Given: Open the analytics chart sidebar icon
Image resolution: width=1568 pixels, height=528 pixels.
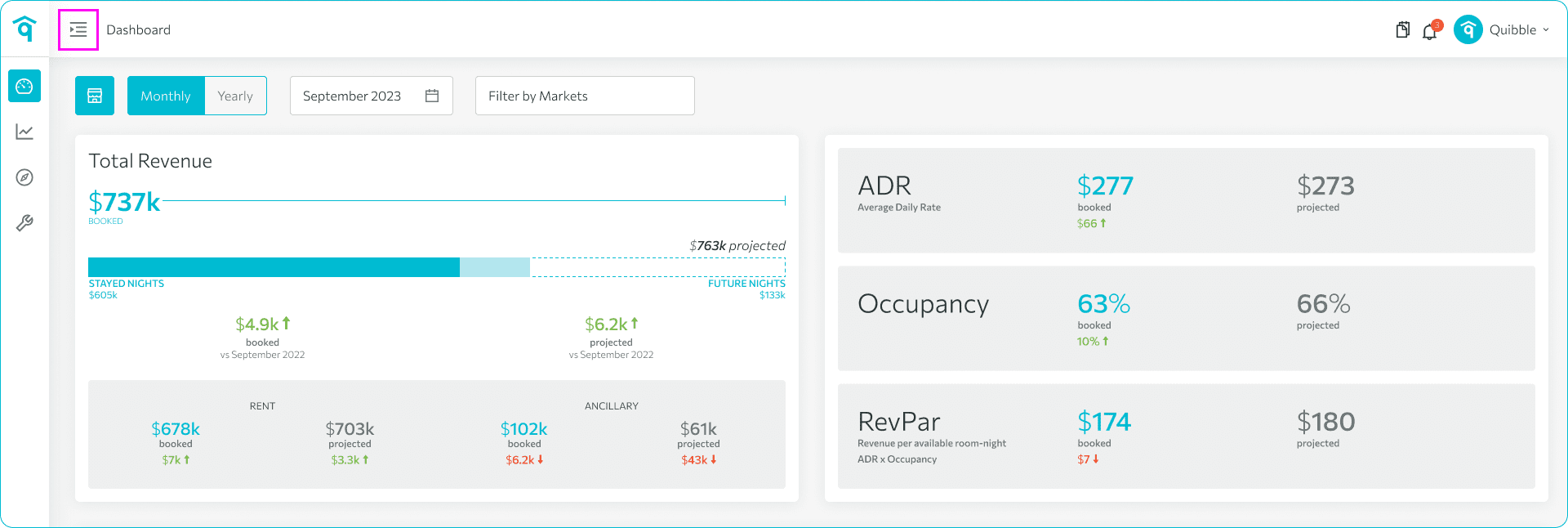Looking at the screenshot, I should (24, 132).
